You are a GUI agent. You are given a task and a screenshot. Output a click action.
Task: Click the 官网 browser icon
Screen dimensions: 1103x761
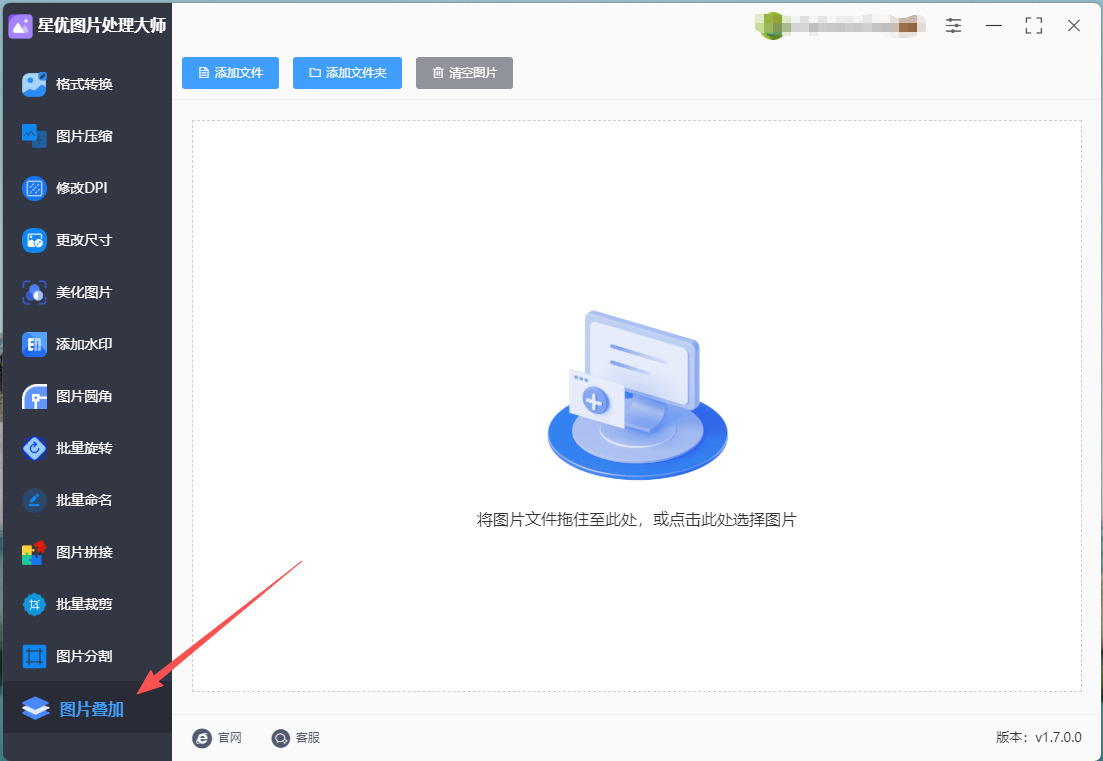coord(202,738)
